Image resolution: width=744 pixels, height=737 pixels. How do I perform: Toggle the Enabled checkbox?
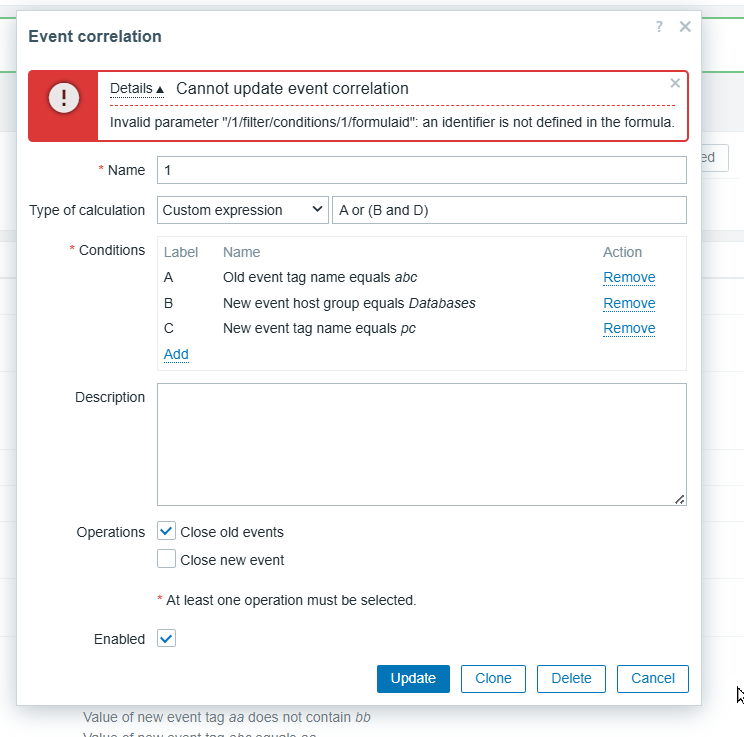point(167,638)
